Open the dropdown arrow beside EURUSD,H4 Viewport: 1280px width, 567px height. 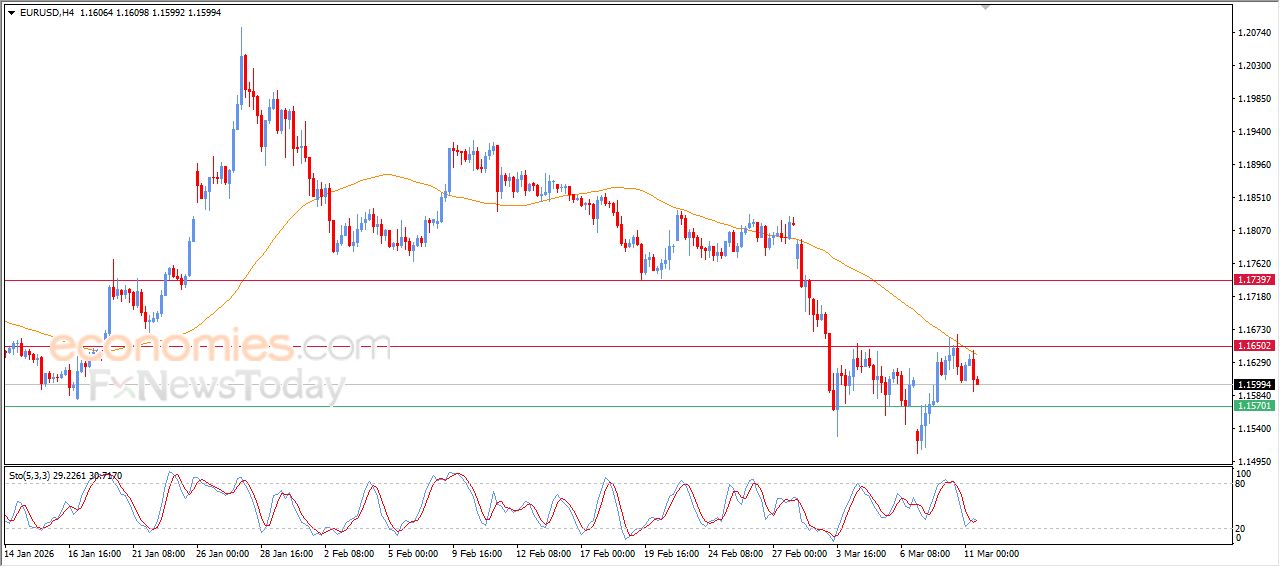11,12
